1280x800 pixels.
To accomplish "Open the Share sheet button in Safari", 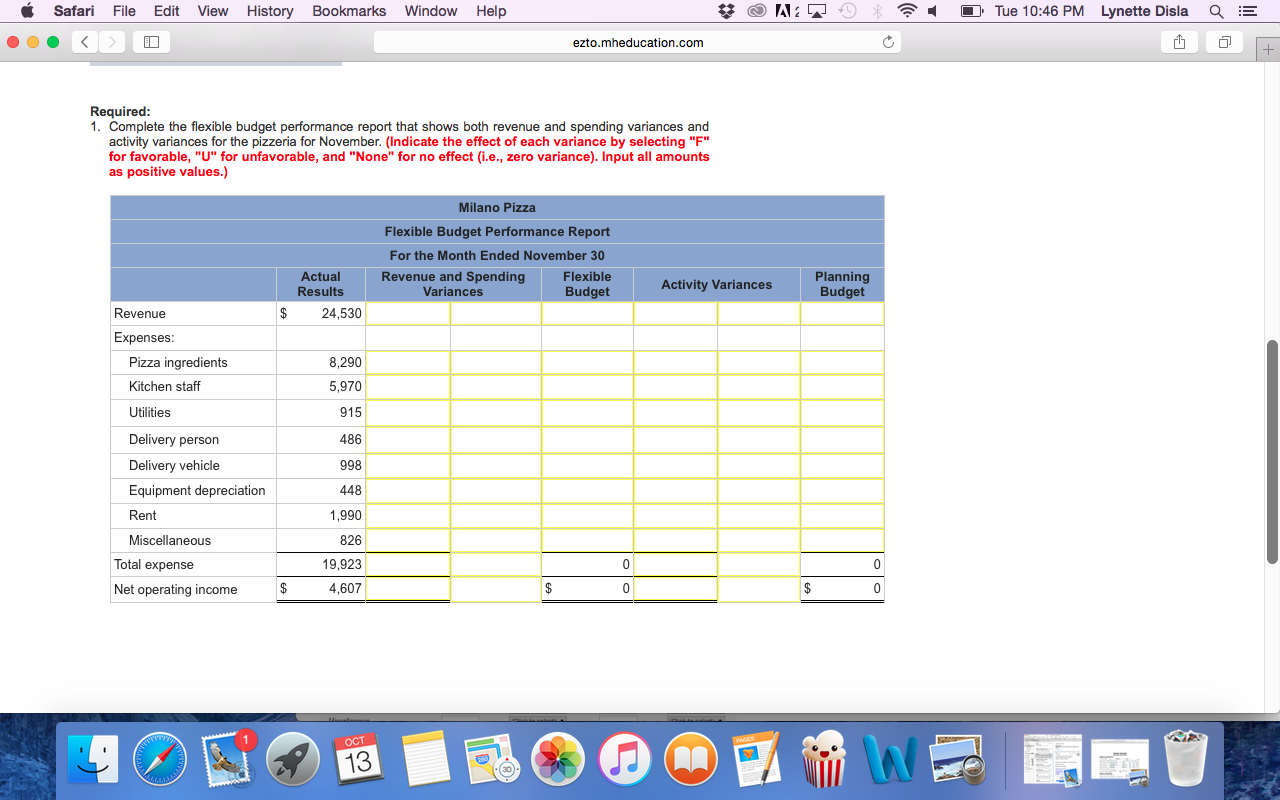I will (1179, 43).
